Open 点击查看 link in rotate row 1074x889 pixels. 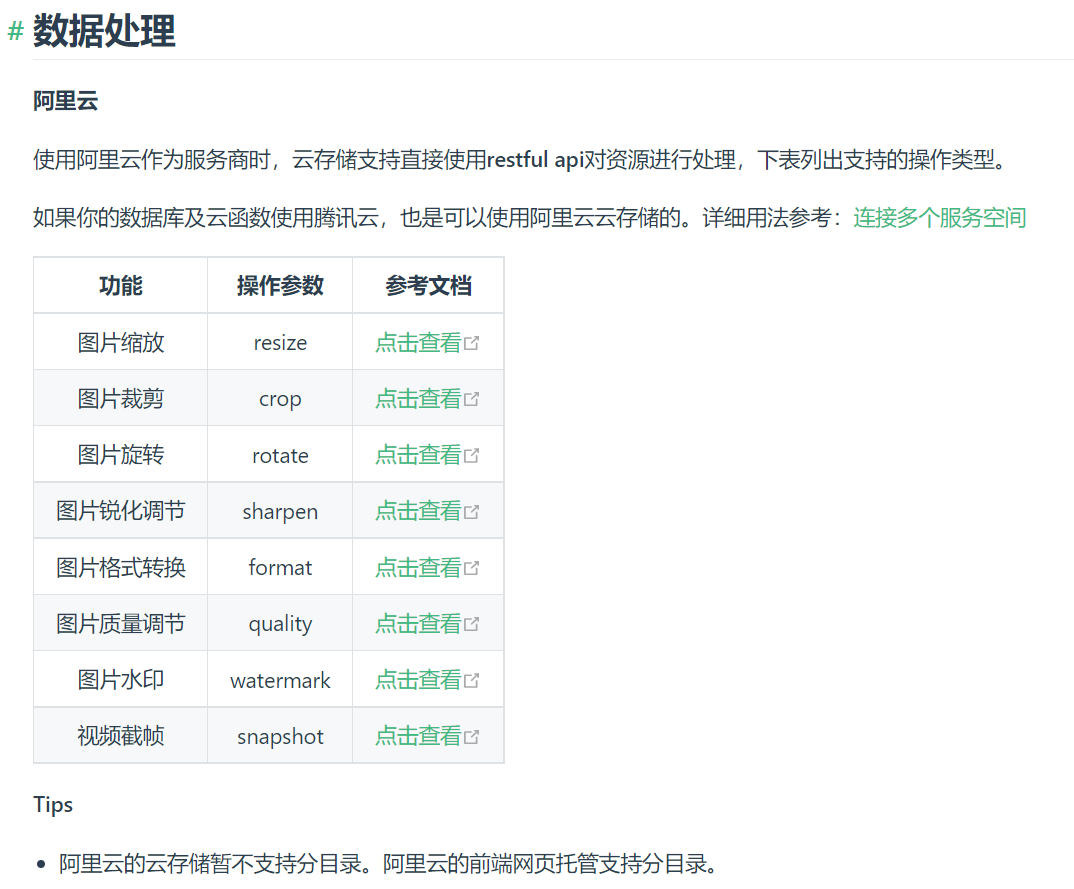click(418, 455)
